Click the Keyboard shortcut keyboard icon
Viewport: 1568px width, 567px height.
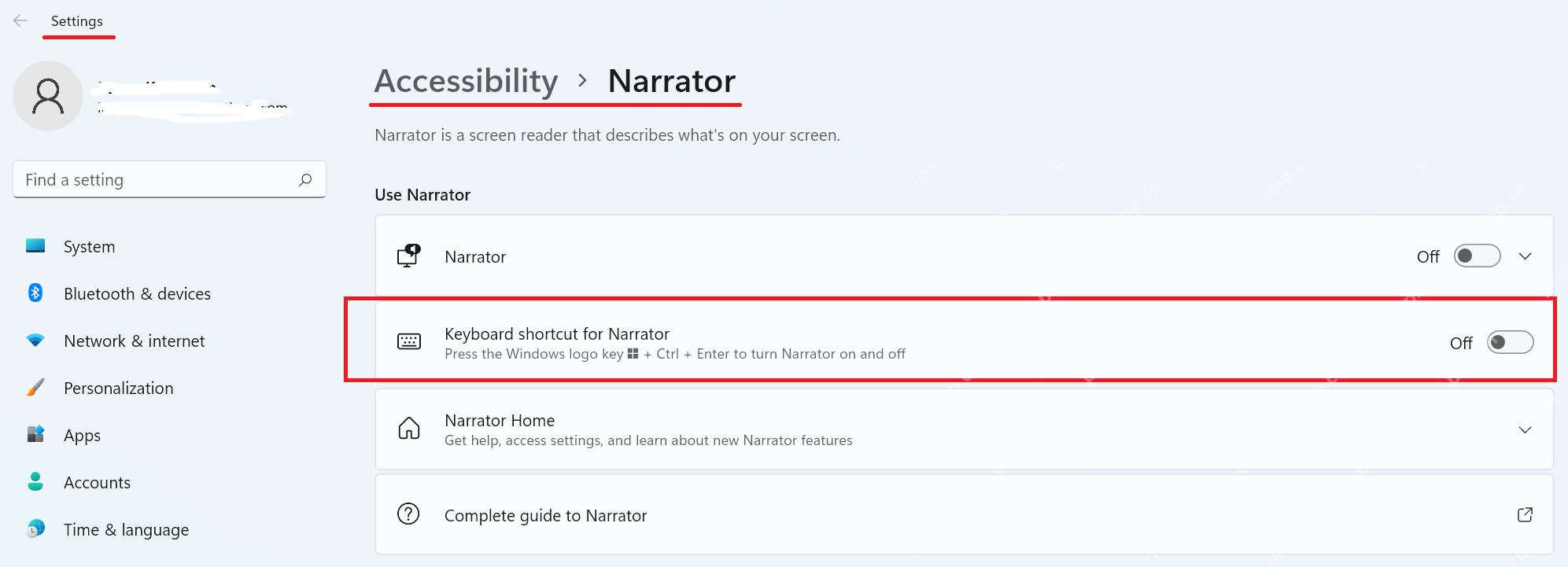click(x=409, y=341)
